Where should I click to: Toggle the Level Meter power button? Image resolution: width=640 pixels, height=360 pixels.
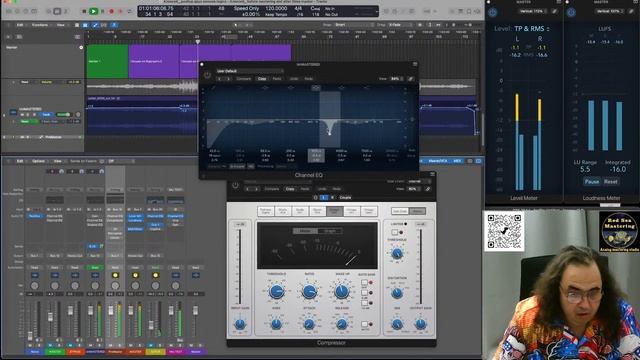point(493,12)
